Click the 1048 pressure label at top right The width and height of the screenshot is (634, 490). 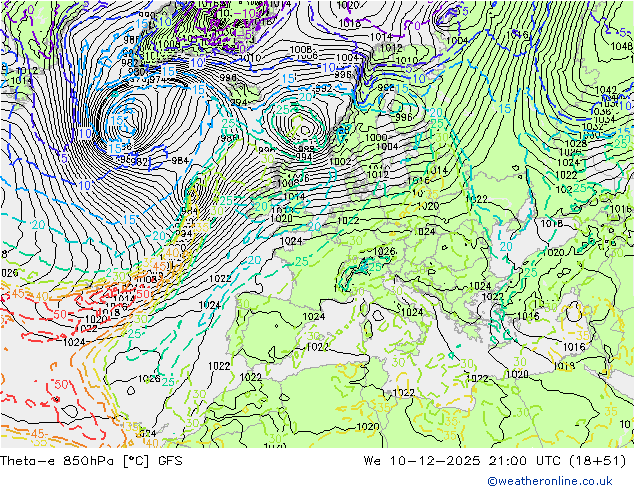click(x=621, y=46)
